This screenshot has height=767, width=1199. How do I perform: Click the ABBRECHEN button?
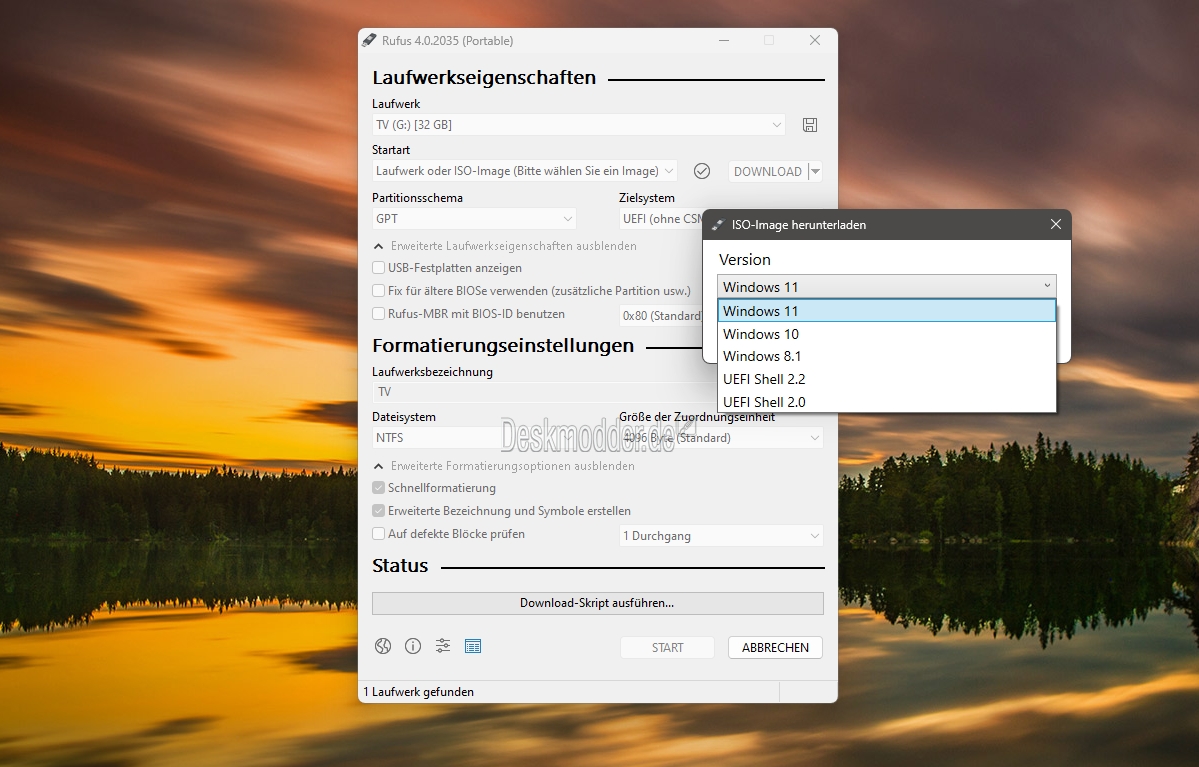[x=775, y=648]
